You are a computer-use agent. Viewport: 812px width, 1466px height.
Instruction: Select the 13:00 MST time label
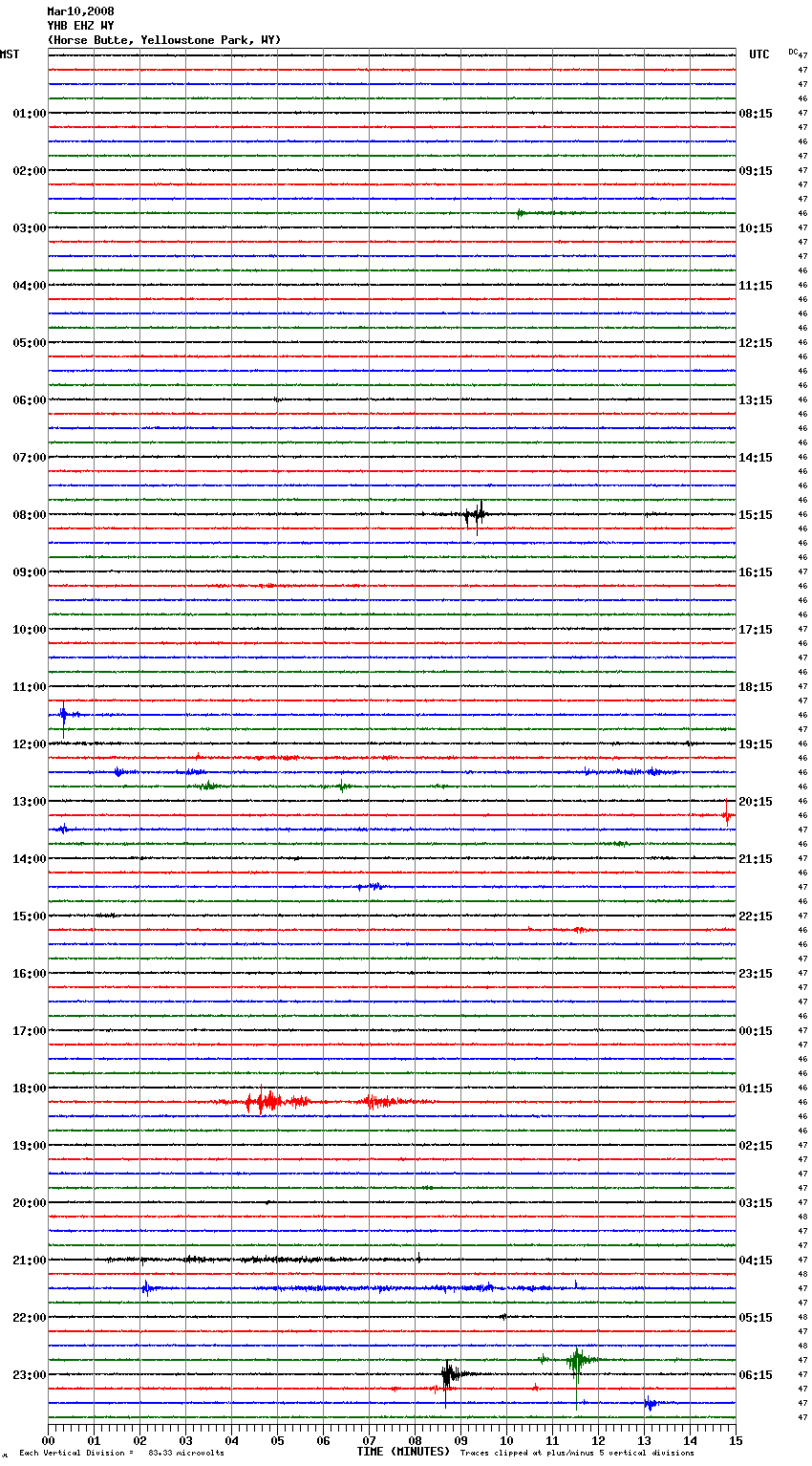point(30,802)
